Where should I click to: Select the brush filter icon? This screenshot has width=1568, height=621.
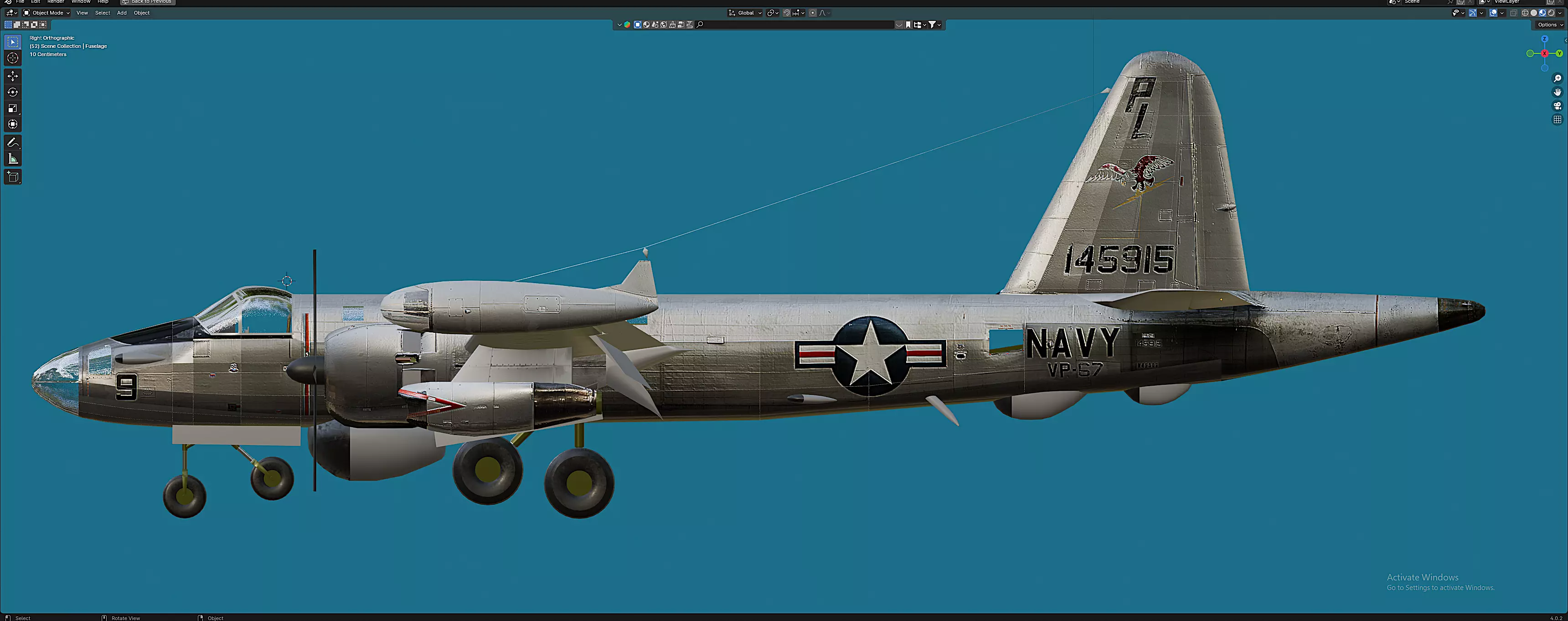point(673,24)
